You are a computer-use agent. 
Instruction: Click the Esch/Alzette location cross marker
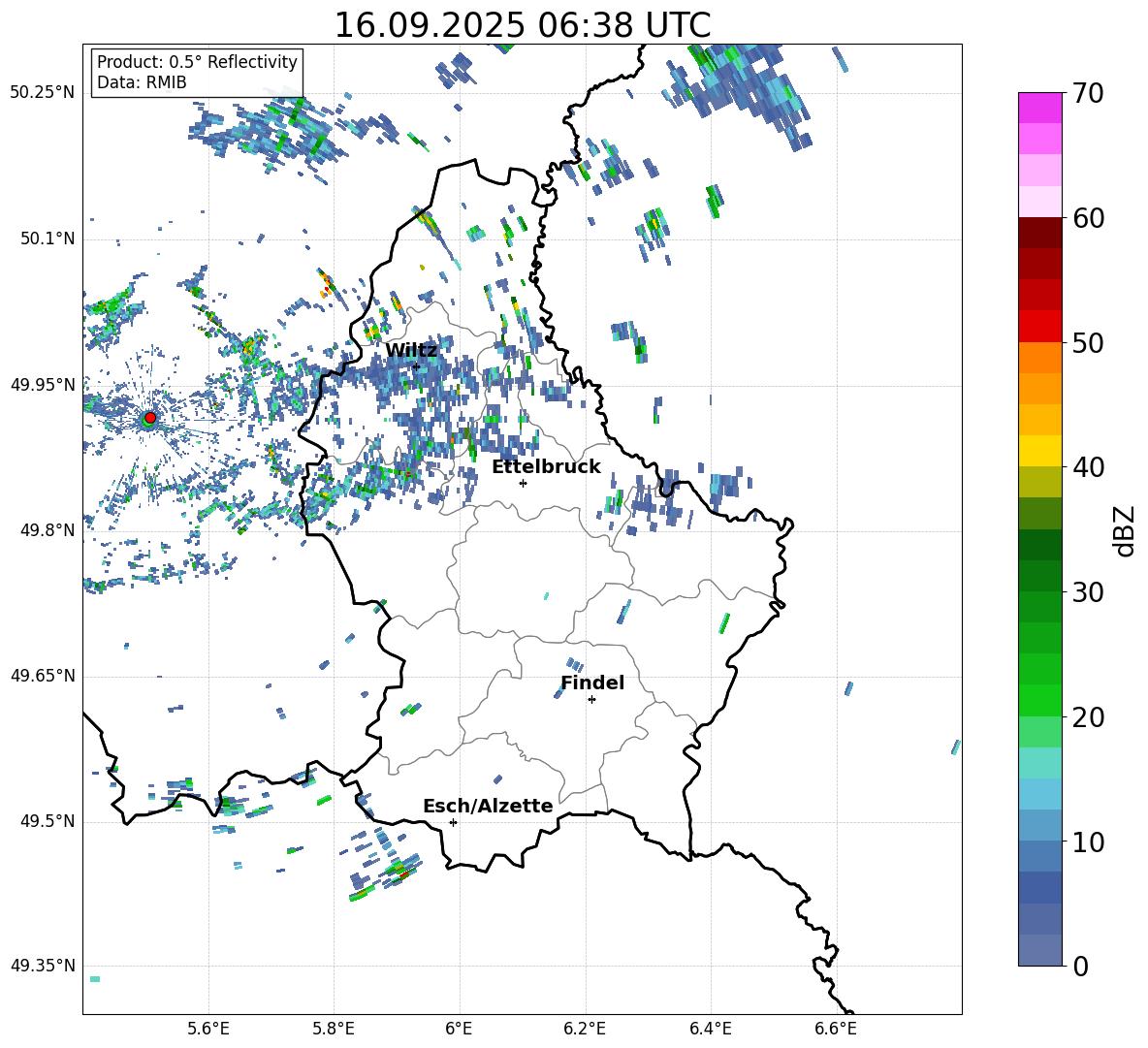tap(453, 822)
